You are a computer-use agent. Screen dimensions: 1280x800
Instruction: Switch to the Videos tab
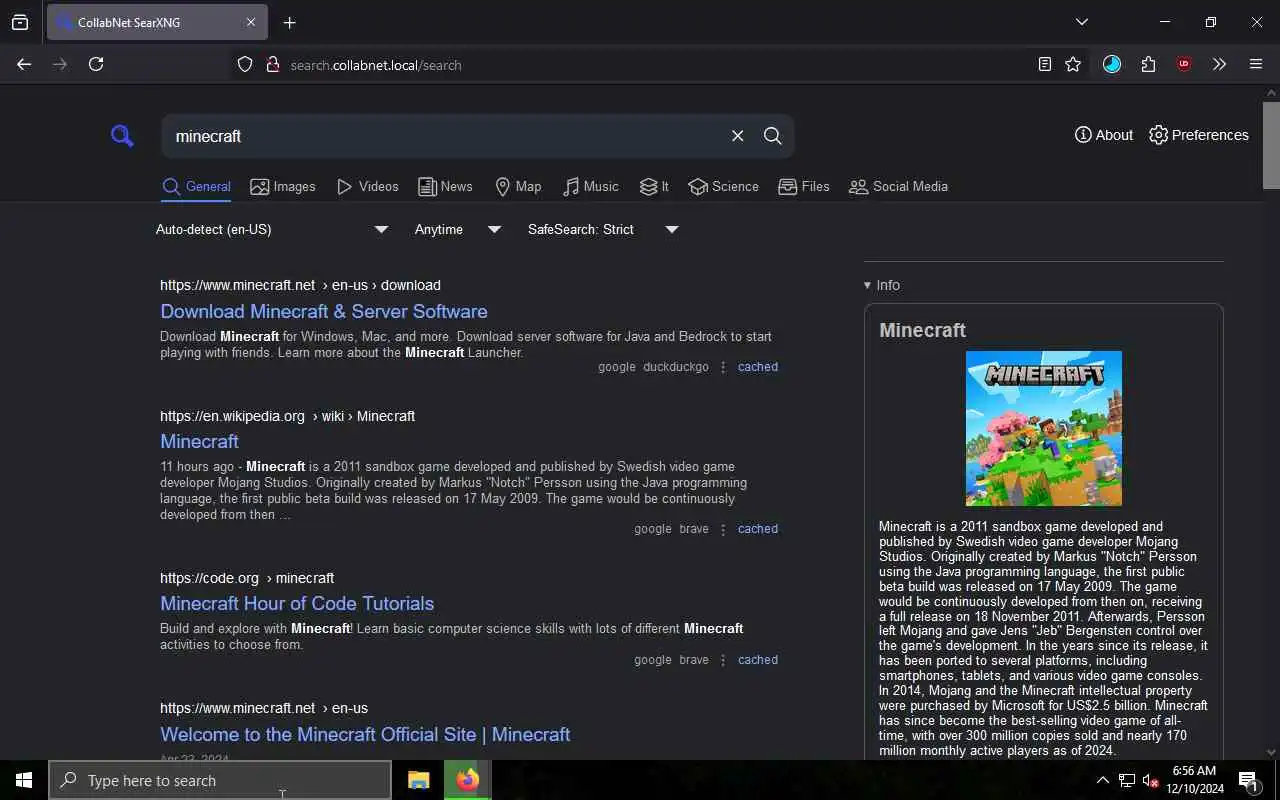click(367, 187)
